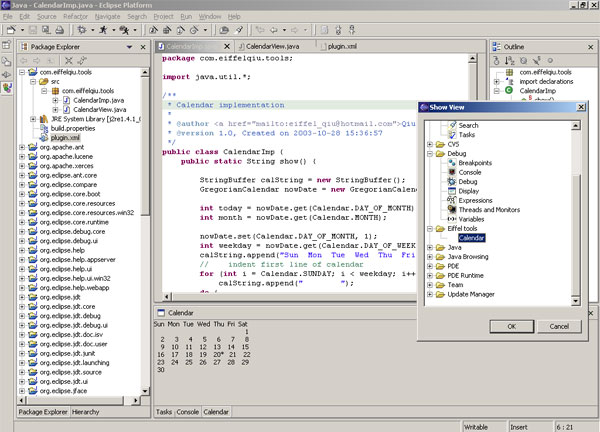Expand org.apache.ant project in Package Explorer

[22, 147]
